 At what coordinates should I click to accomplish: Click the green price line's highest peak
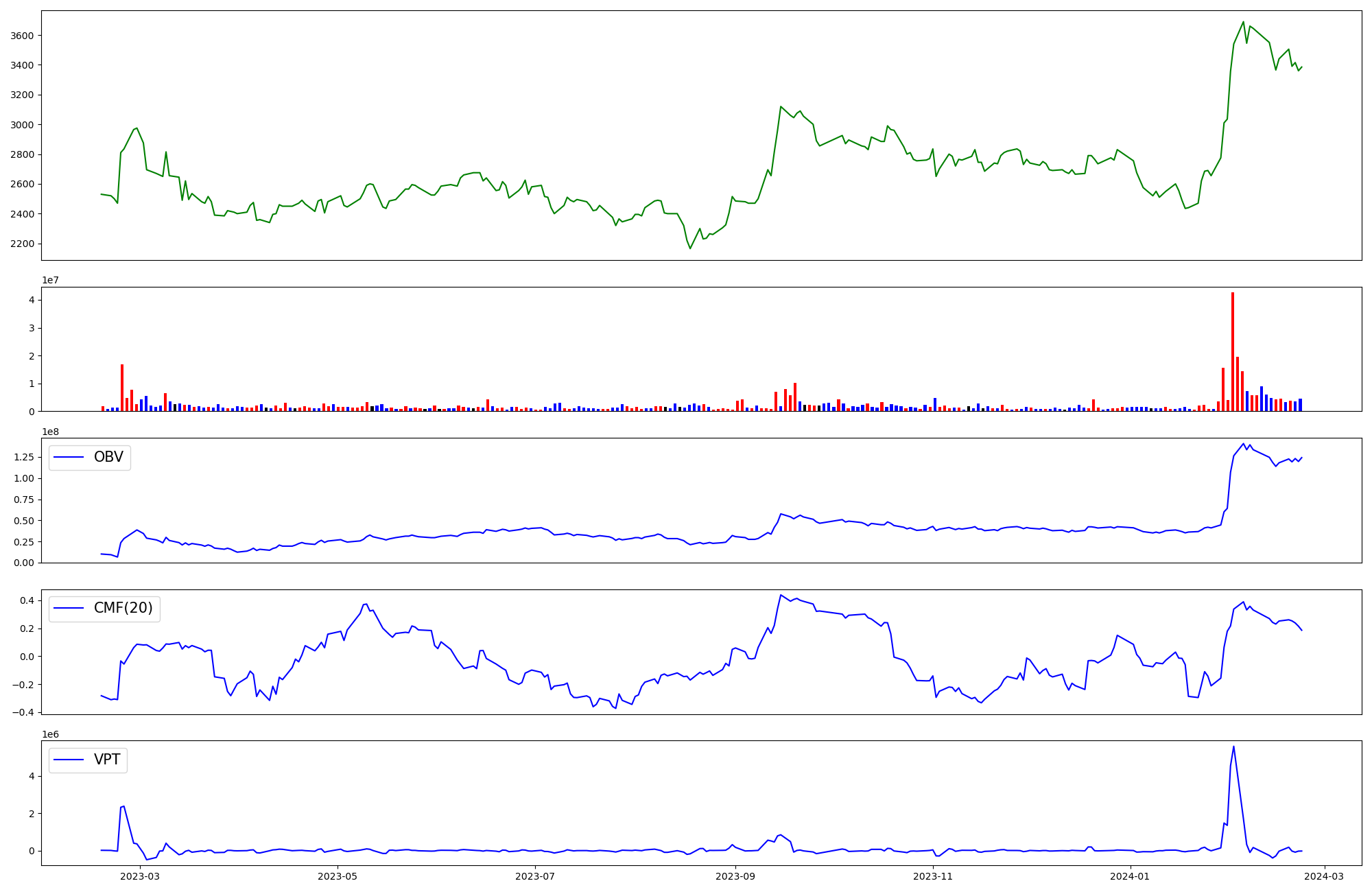(1243, 22)
